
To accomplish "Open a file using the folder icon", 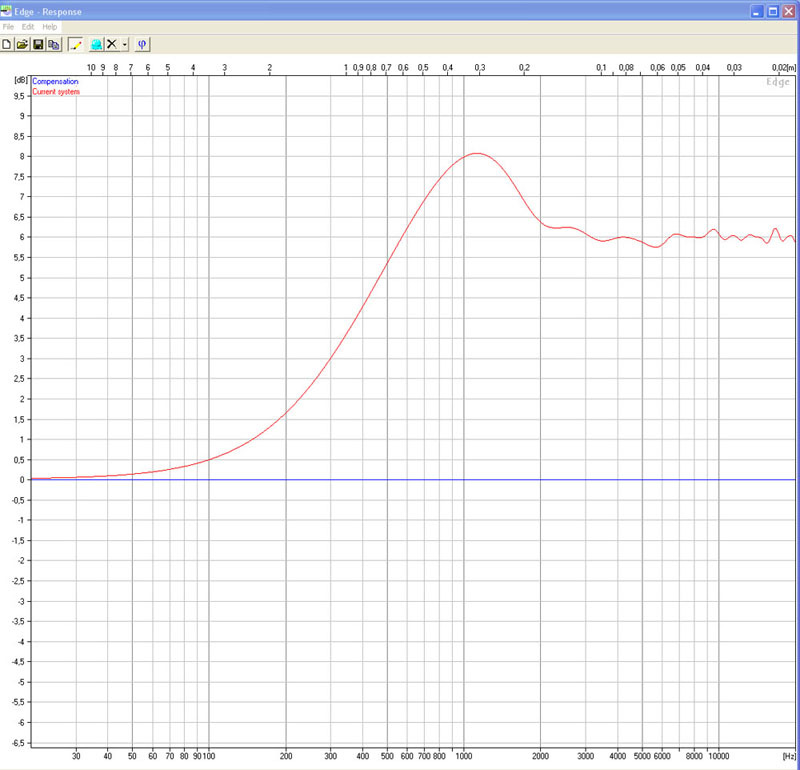I will click(22, 45).
